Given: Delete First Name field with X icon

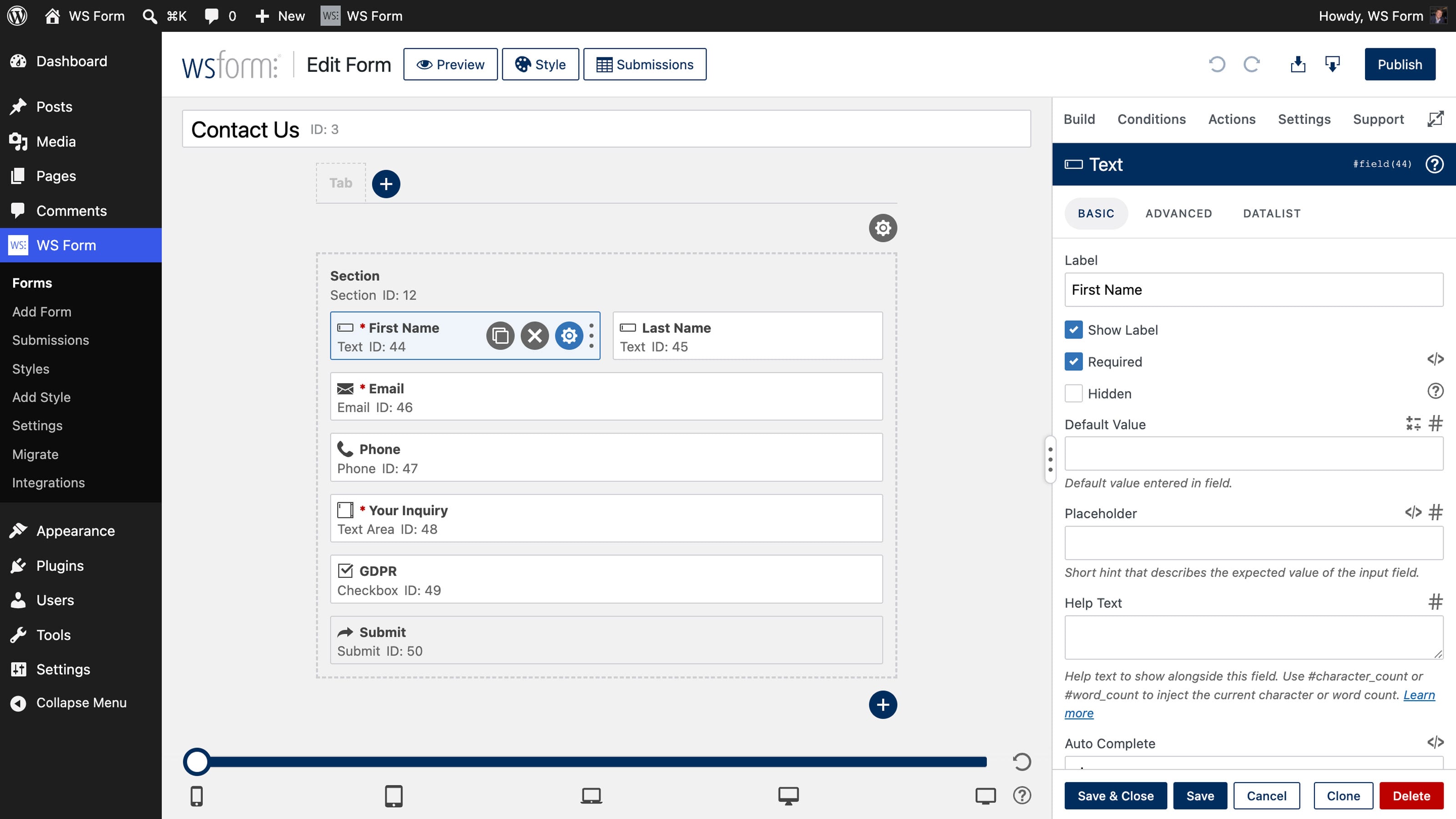Looking at the screenshot, I should [x=535, y=336].
